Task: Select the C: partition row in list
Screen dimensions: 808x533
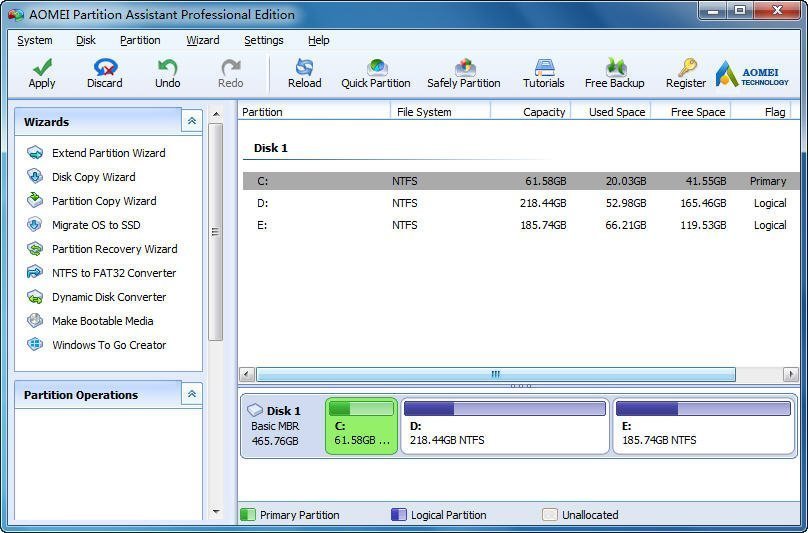Action: click(521, 181)
